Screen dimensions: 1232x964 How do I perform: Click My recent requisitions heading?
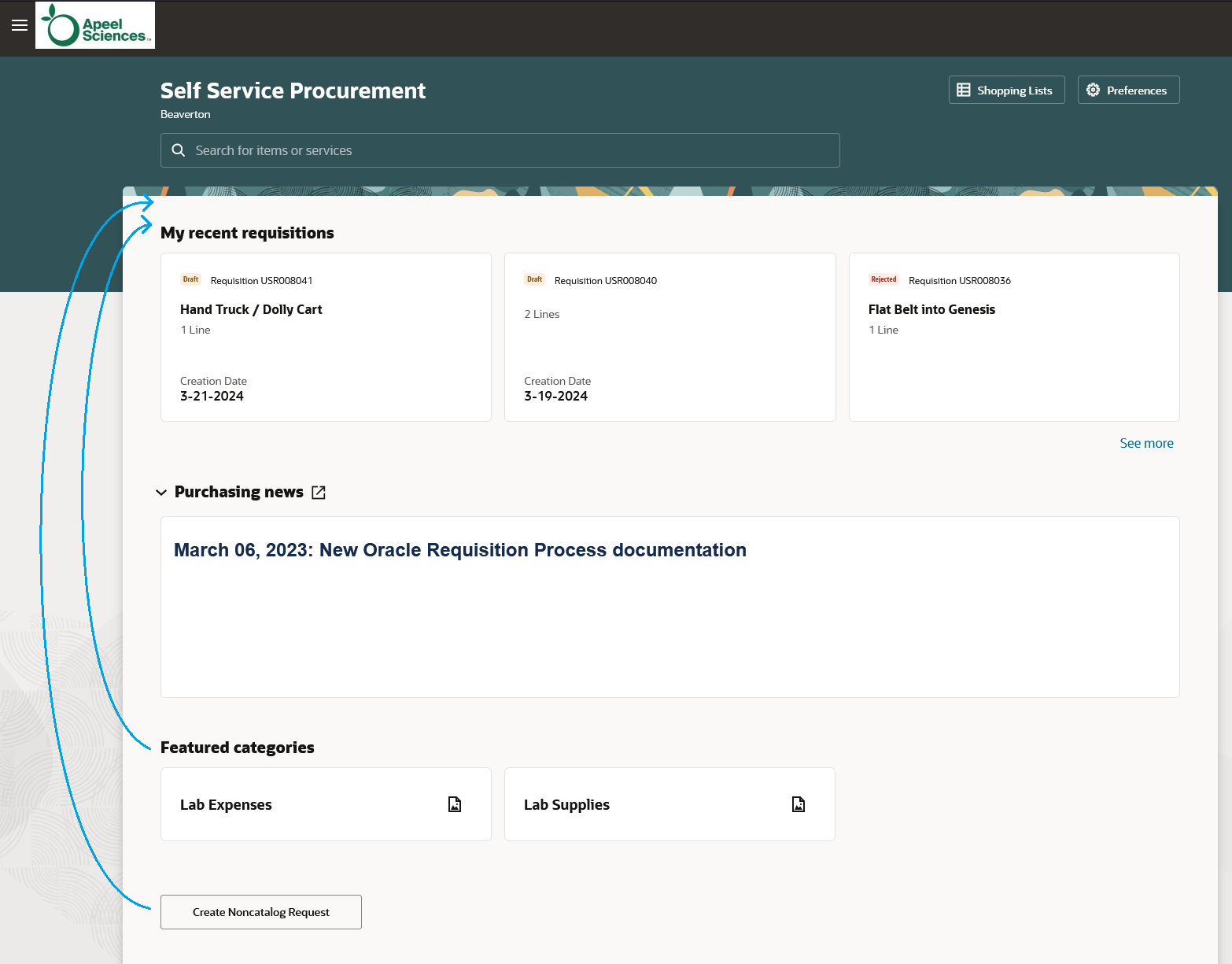point(247,233)
